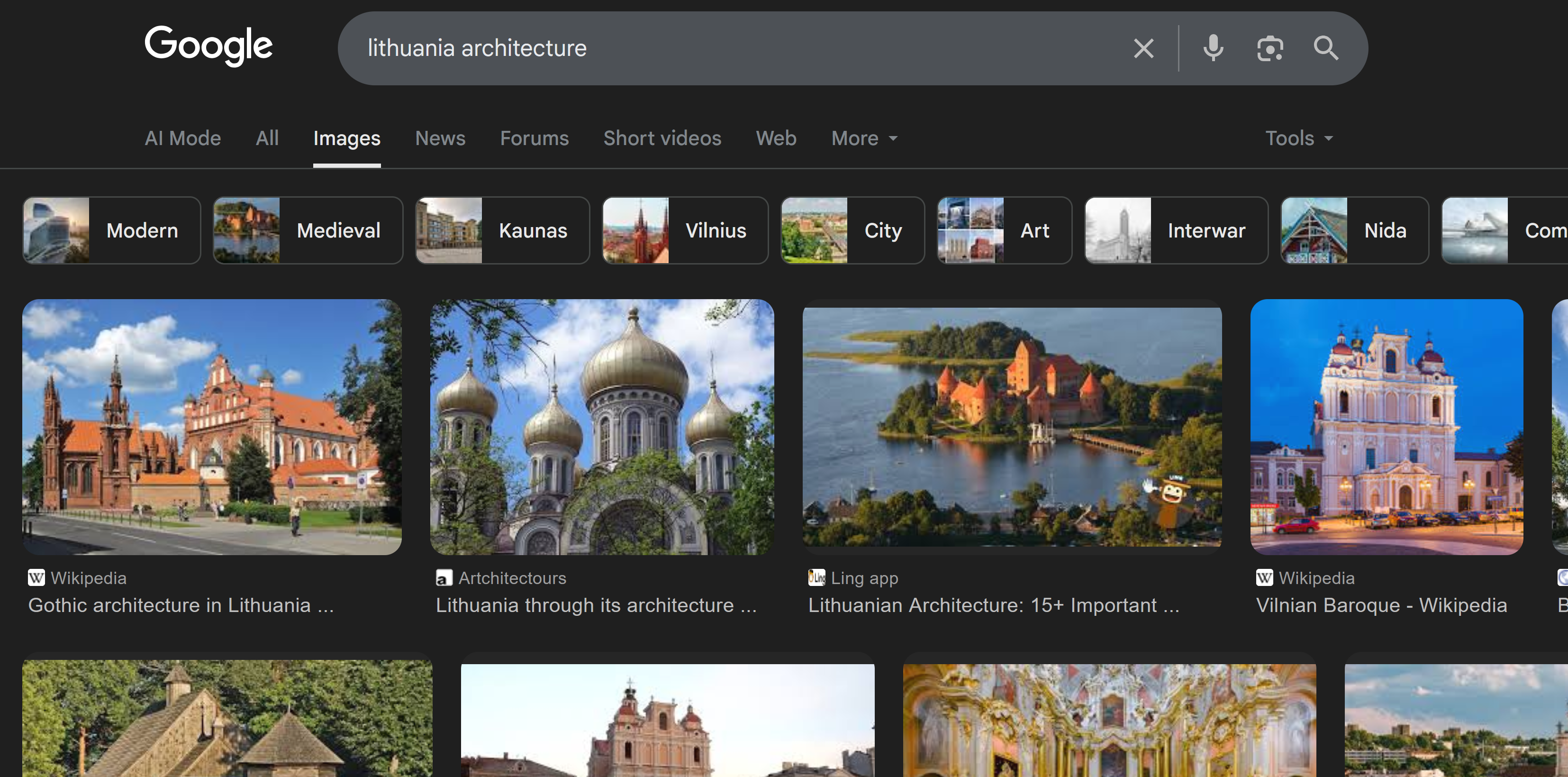Click the Ling app source favicon
Image resolution: width=1568 pixels, height=777 pixels.
[x=816, y=577]
